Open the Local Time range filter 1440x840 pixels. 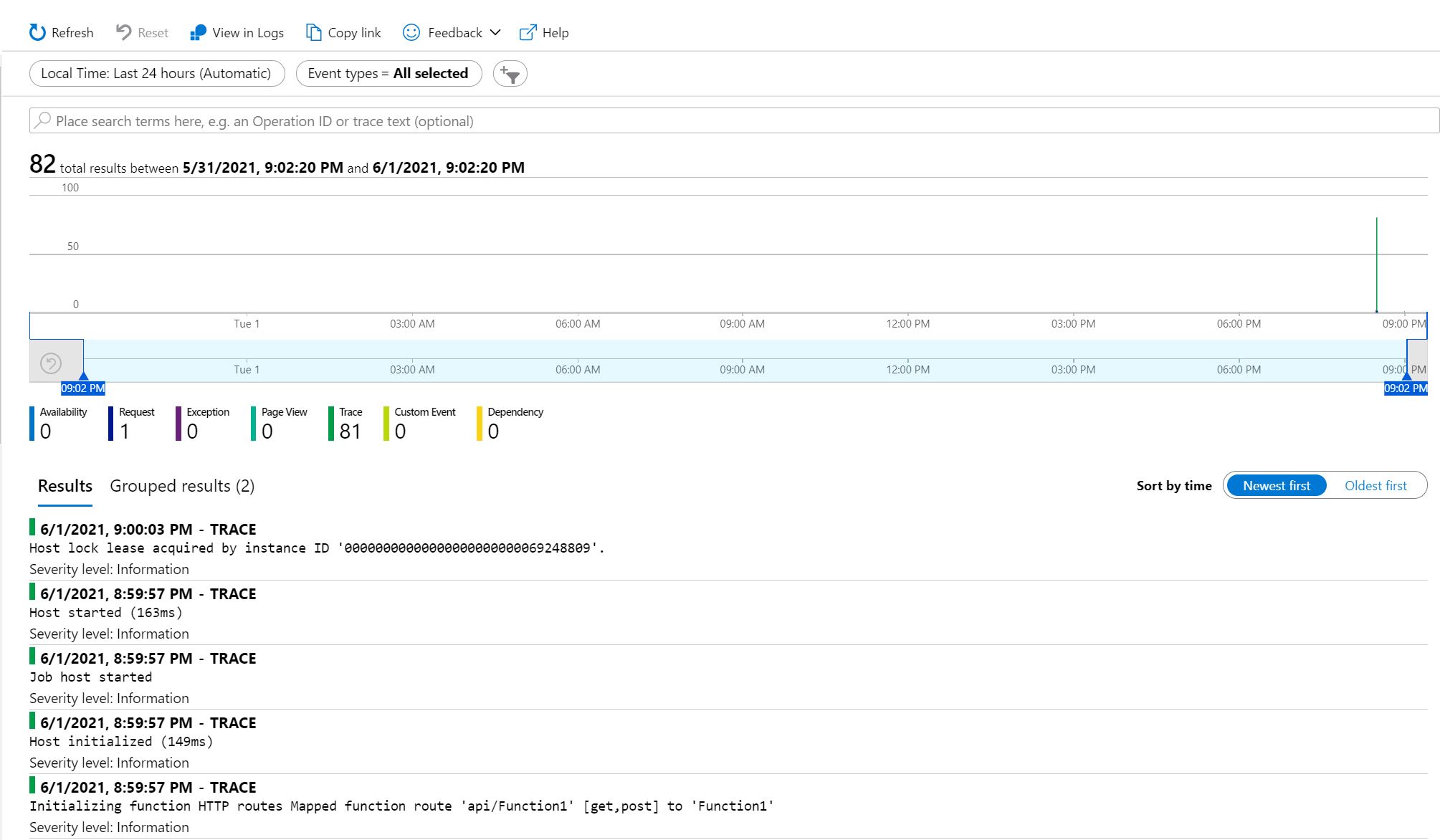156,73
